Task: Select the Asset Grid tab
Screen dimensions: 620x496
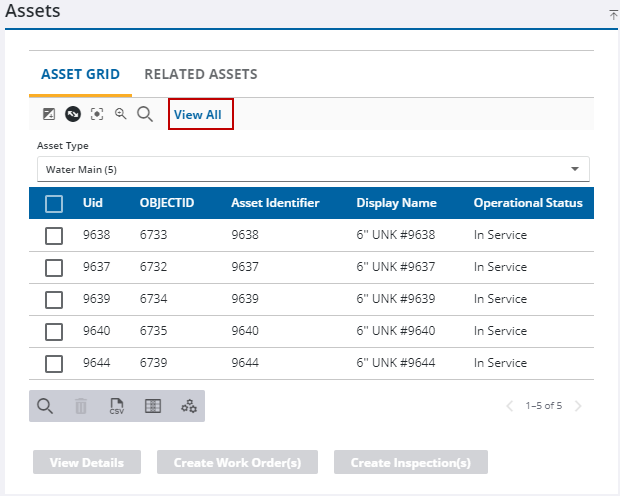Action: pos(80,74)
